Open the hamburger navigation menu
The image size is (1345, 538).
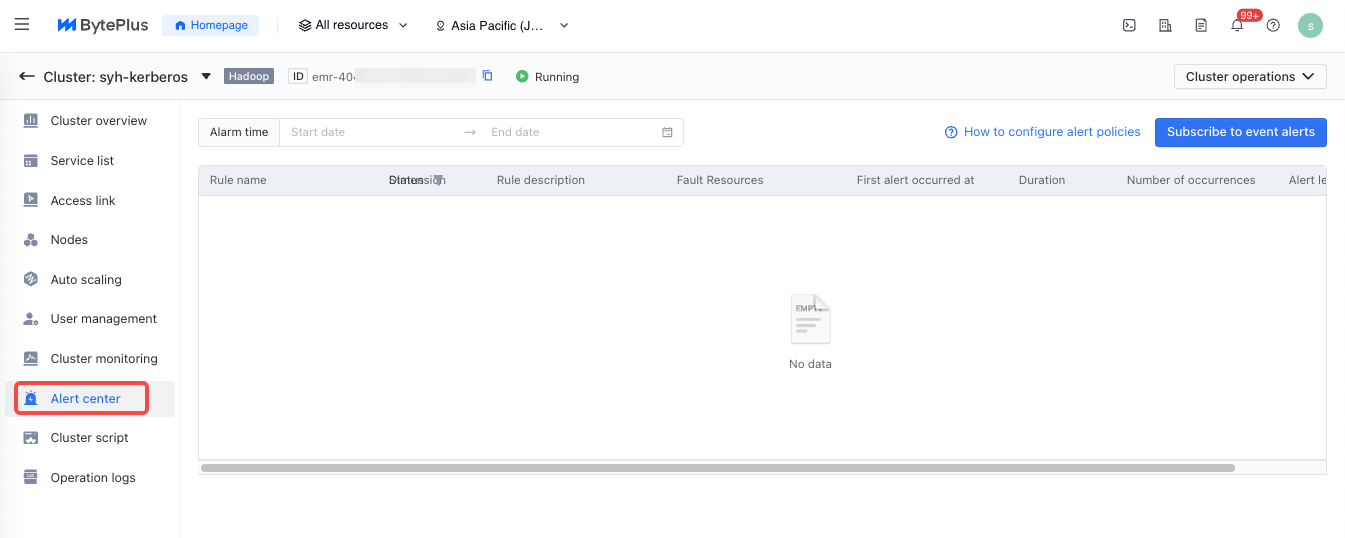(22, 25)
